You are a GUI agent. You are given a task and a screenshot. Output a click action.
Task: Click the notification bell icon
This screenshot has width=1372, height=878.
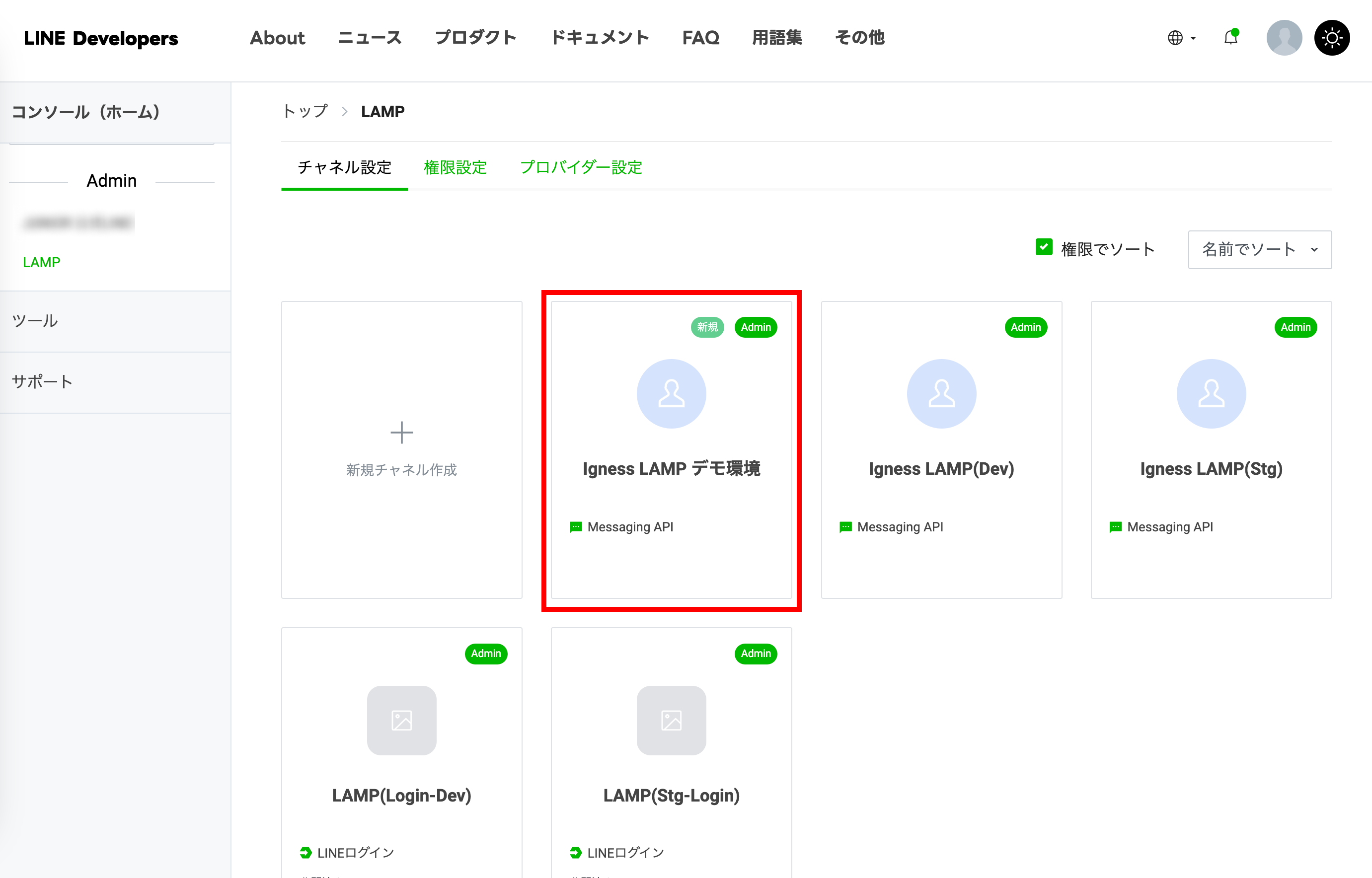[1230, 38]
